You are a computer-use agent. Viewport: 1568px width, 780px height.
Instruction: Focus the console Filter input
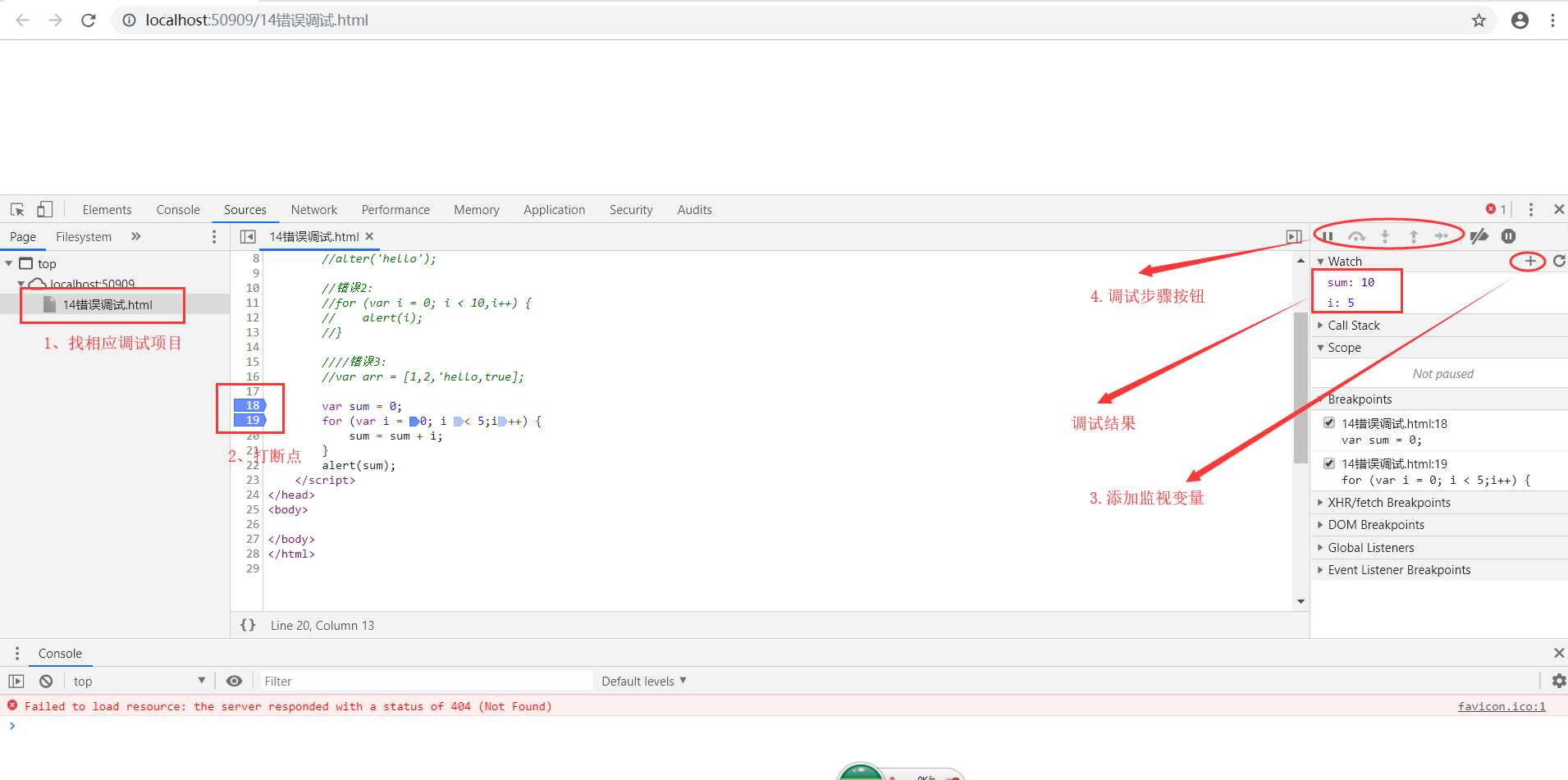point(427,681)
